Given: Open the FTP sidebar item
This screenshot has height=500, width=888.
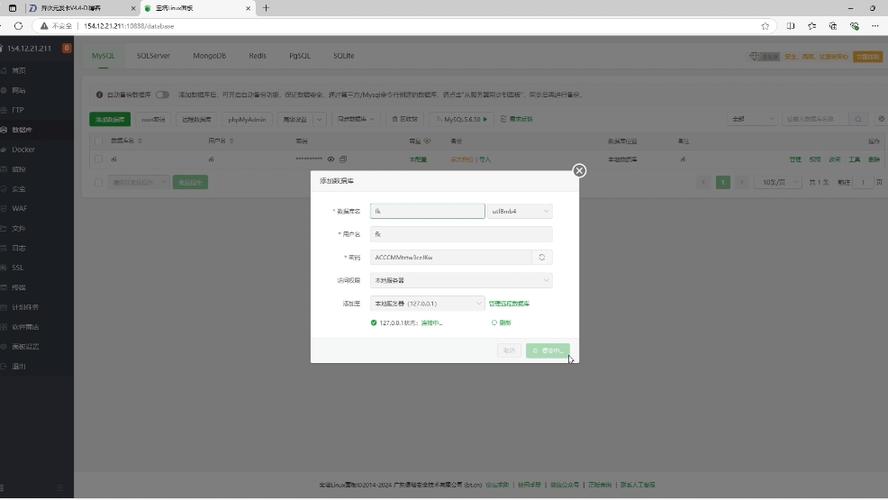Looking at the screenshot, I should 18,110.
